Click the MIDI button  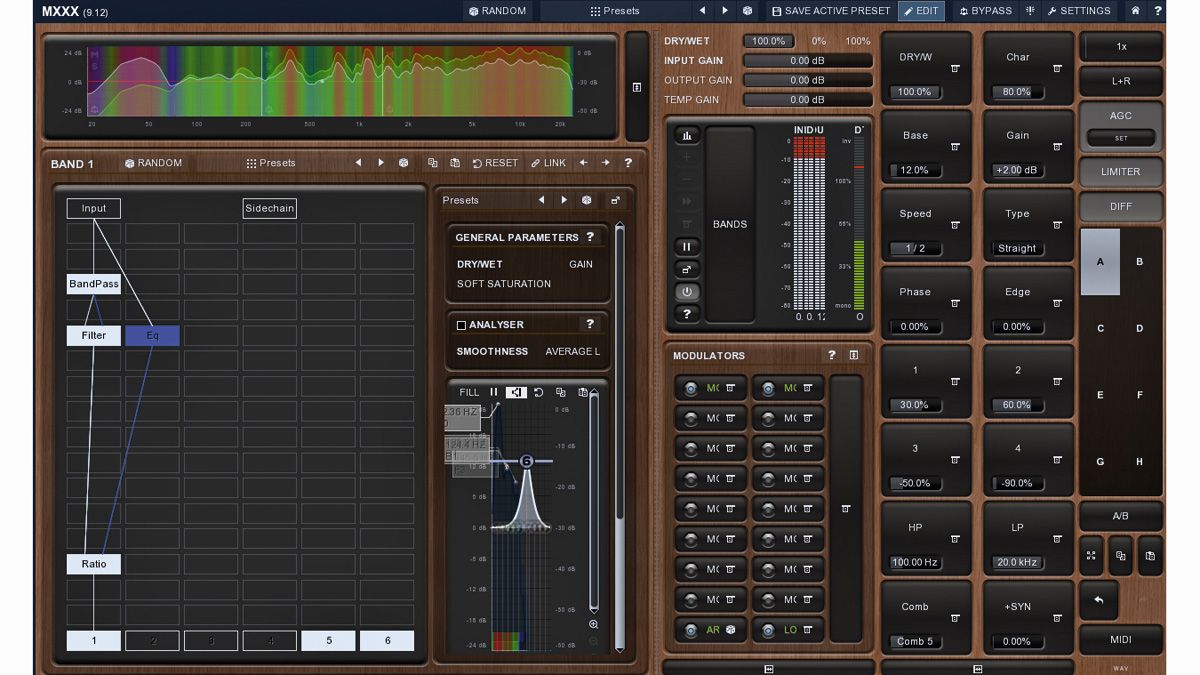(x=1121, y=640)
